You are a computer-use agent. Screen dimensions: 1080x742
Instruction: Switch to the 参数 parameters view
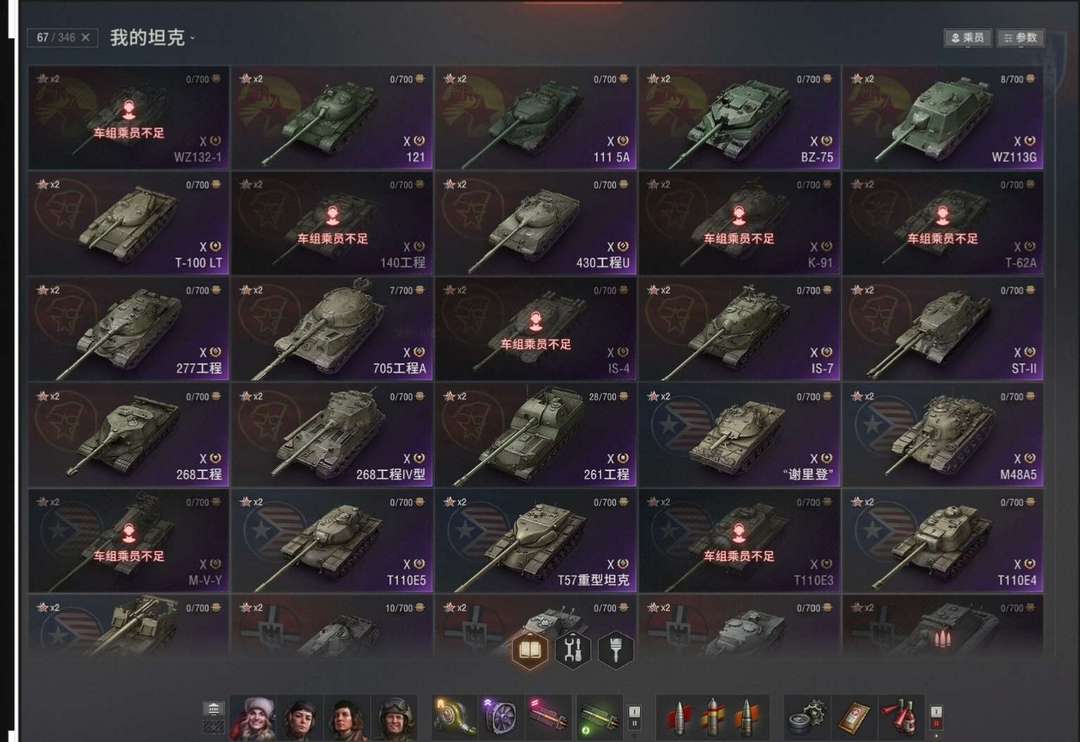pos(1021,38)
